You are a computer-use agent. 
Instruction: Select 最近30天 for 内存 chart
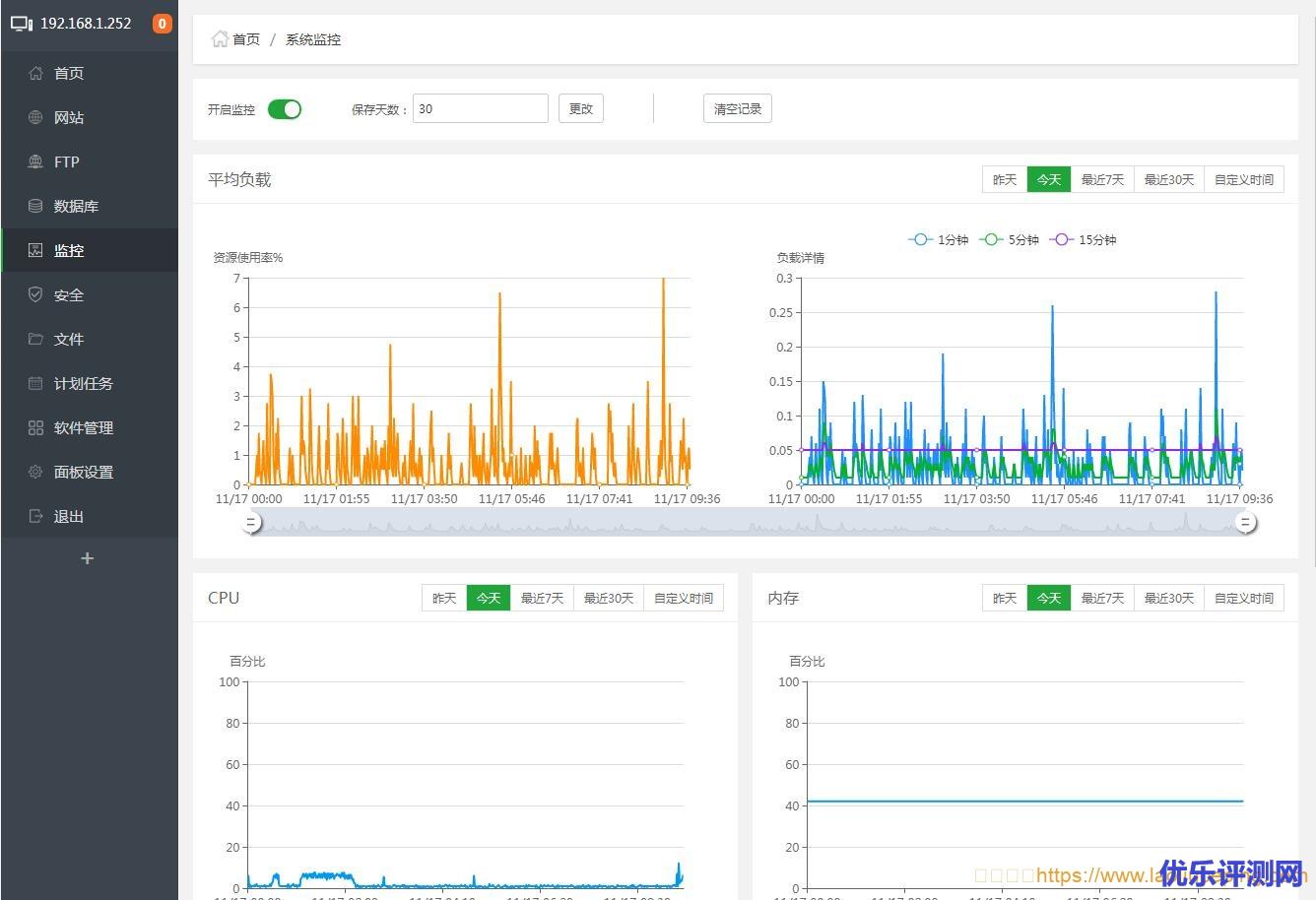tap(1169, 598)
